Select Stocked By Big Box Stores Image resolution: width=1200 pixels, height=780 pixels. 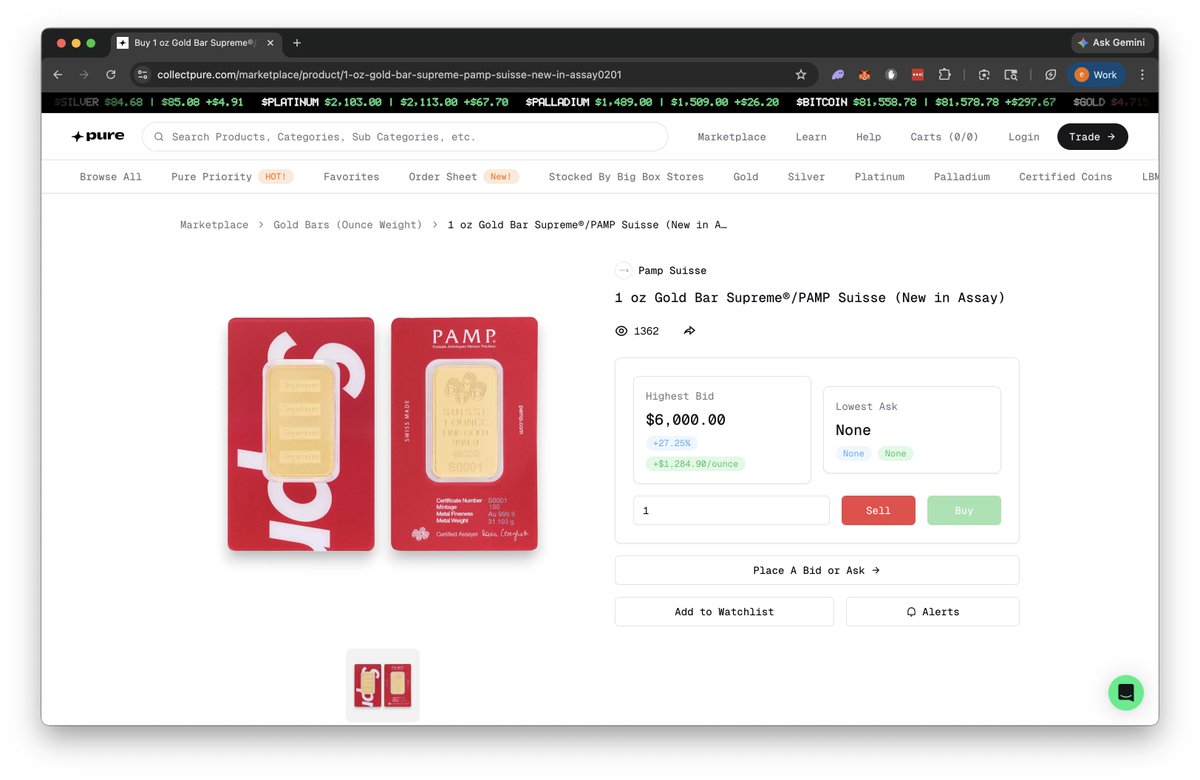point(626,177)
